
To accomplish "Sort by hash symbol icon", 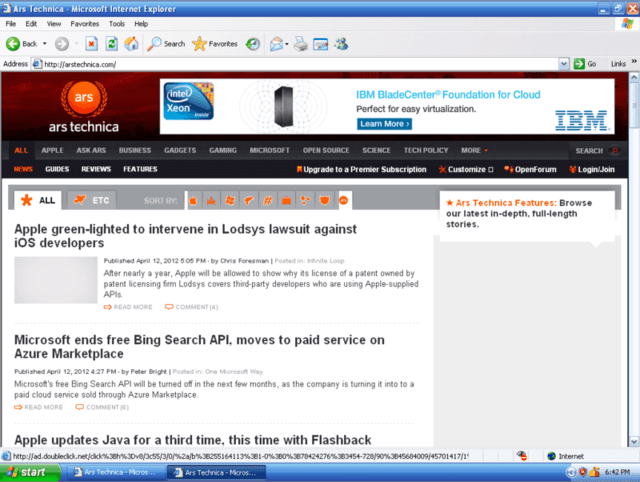I will coord(268,200).
